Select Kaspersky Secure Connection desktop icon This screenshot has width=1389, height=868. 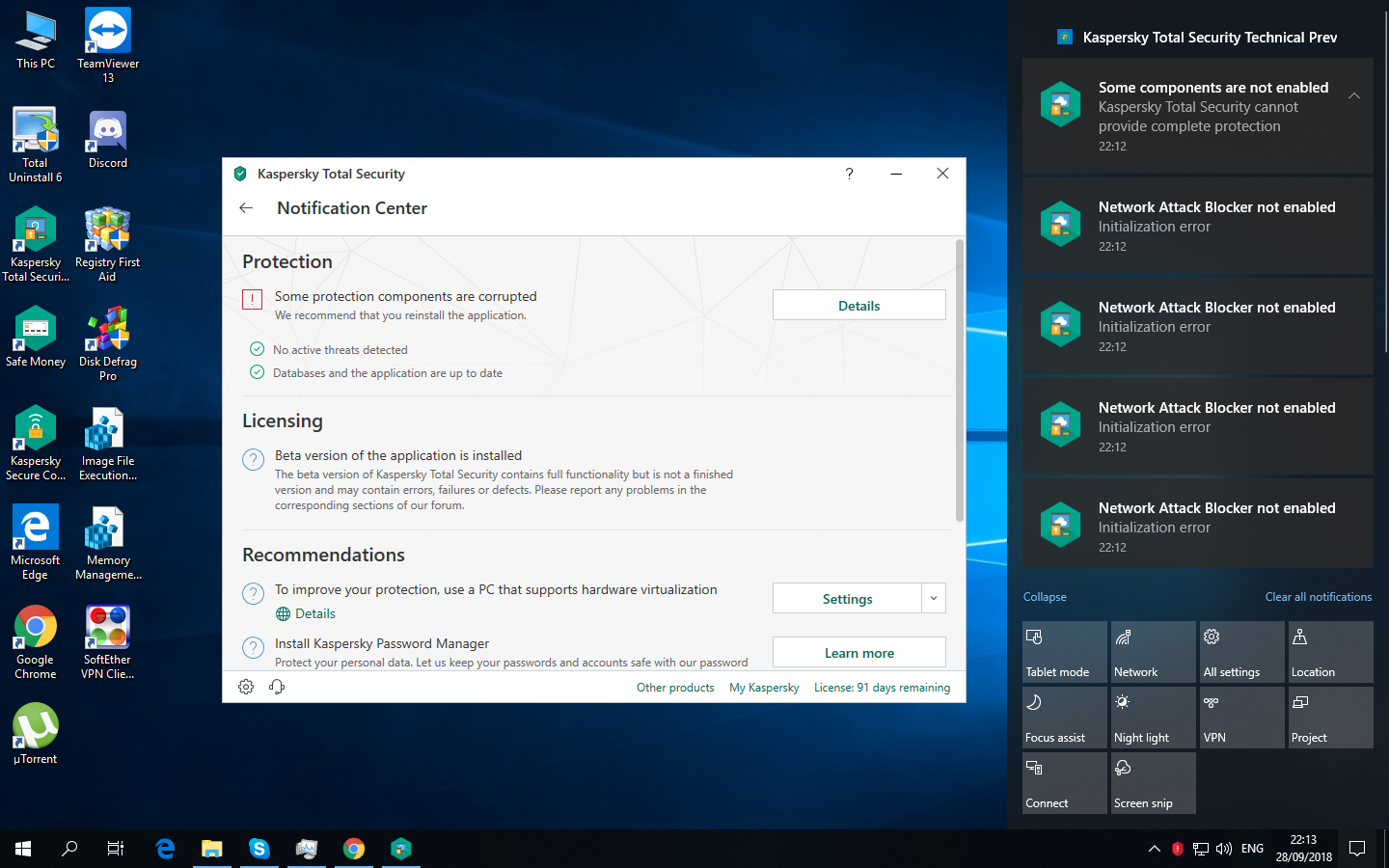[x=36, y=443]
